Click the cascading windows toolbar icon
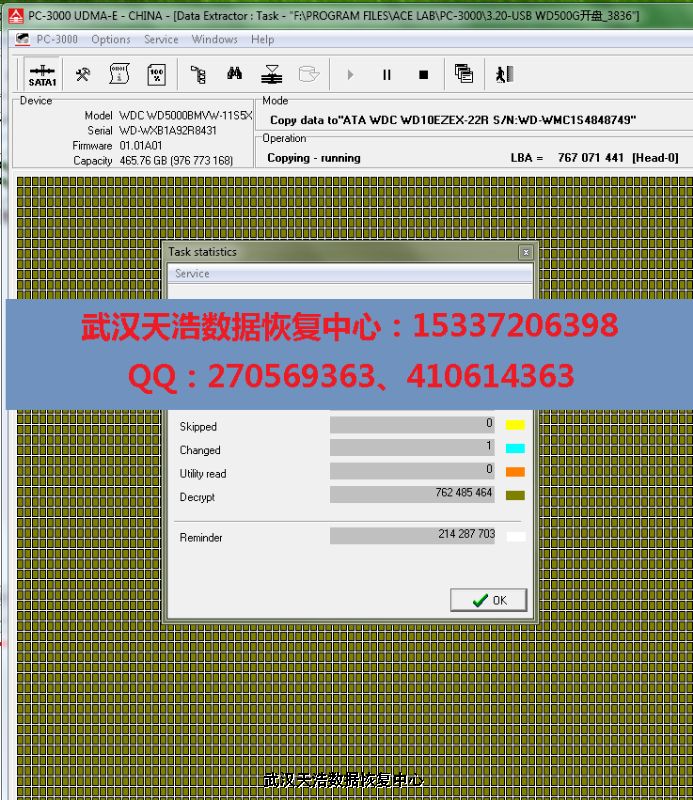 pos(463,74)
